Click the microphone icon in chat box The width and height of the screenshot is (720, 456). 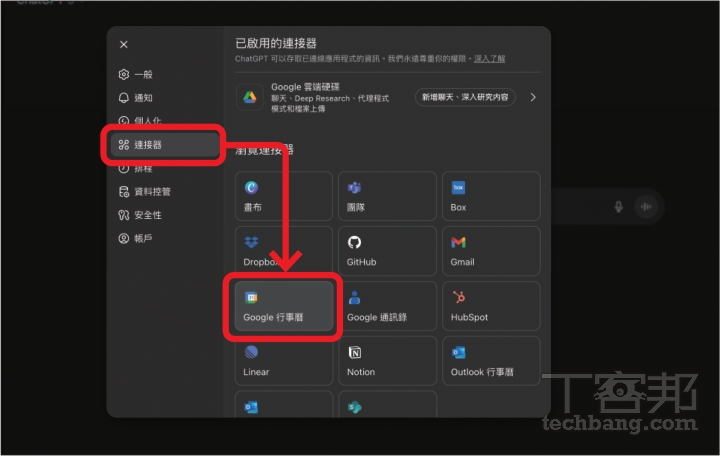click(x=619, y=207)
